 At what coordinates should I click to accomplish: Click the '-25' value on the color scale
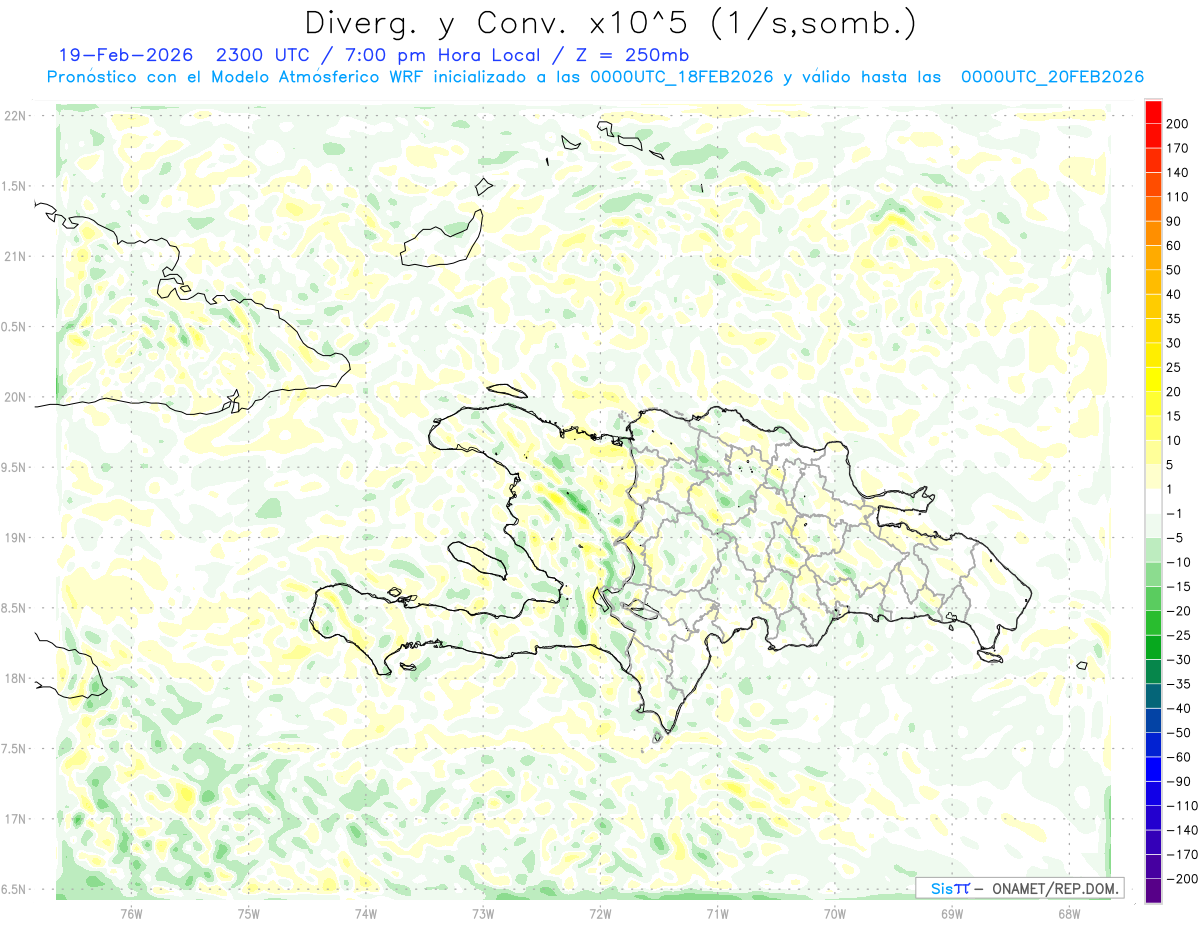click(1178, 636)
